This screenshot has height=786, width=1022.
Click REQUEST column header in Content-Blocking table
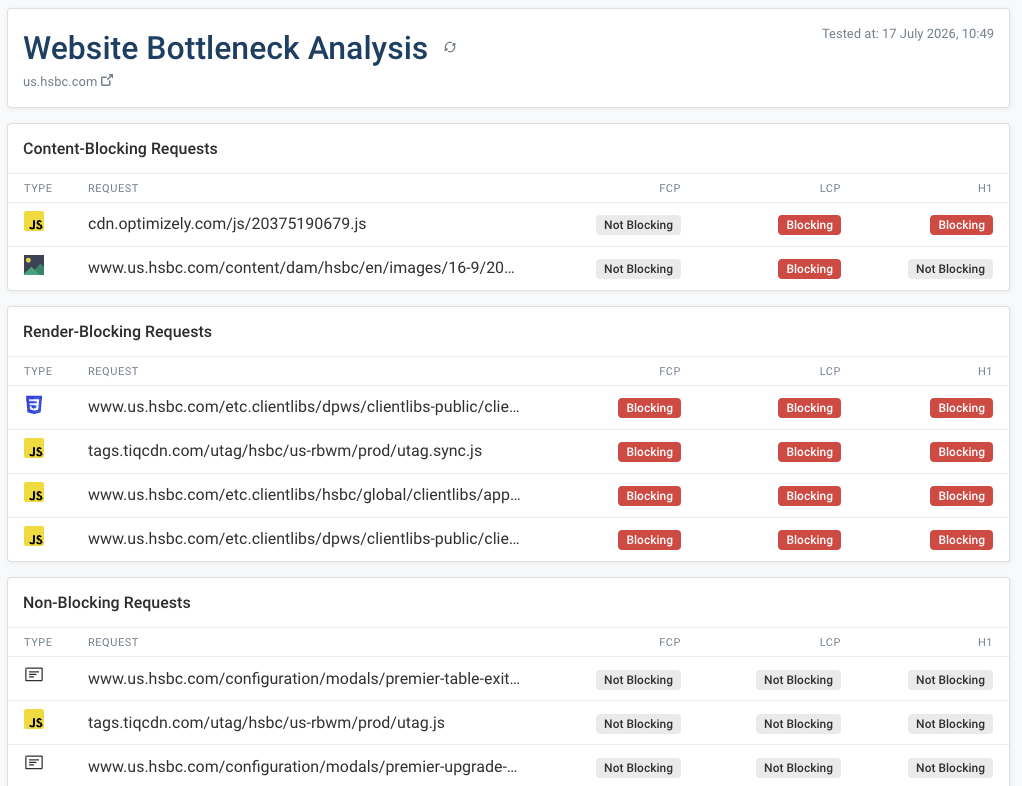coord(113,188)
